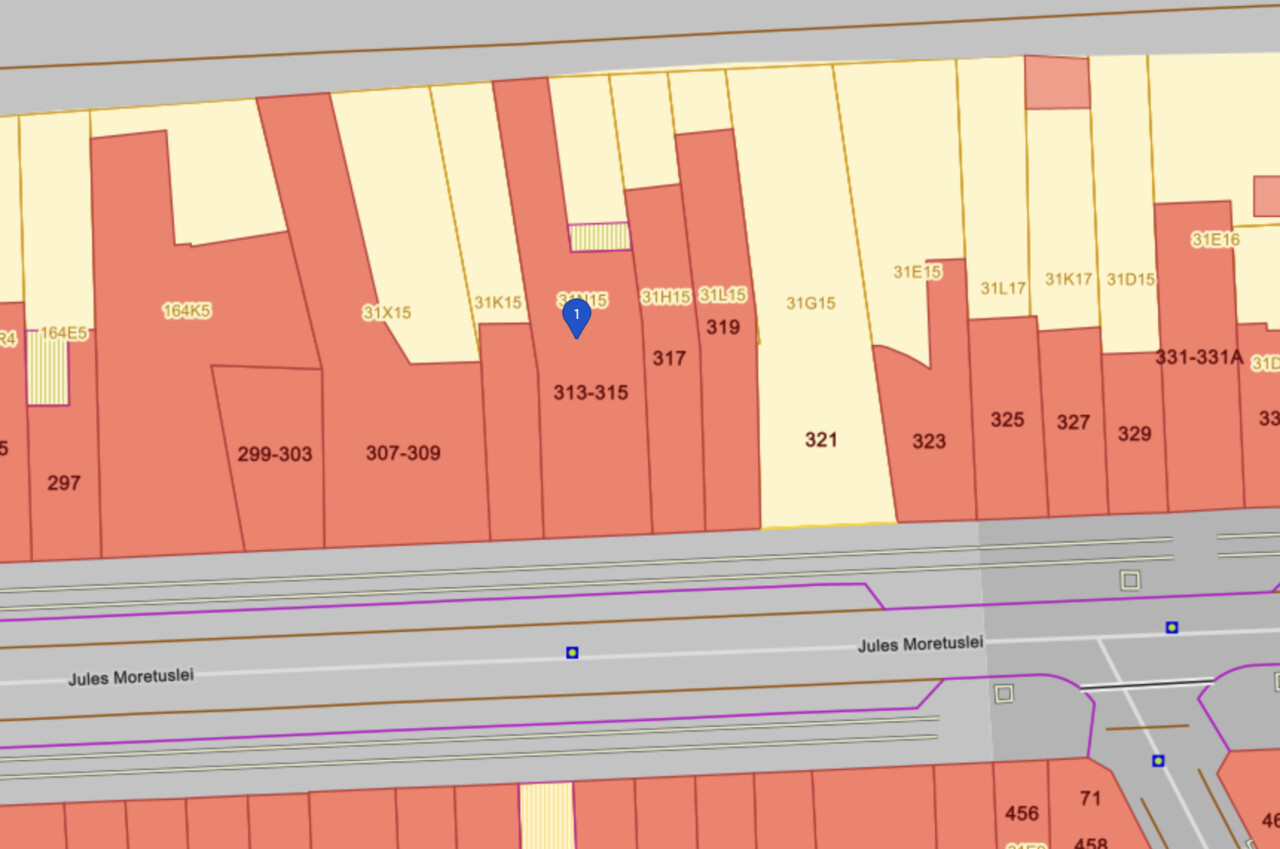Select parcel label 31G15
This screenshot has width=1280, height=849.
click(x=810, y=303)
